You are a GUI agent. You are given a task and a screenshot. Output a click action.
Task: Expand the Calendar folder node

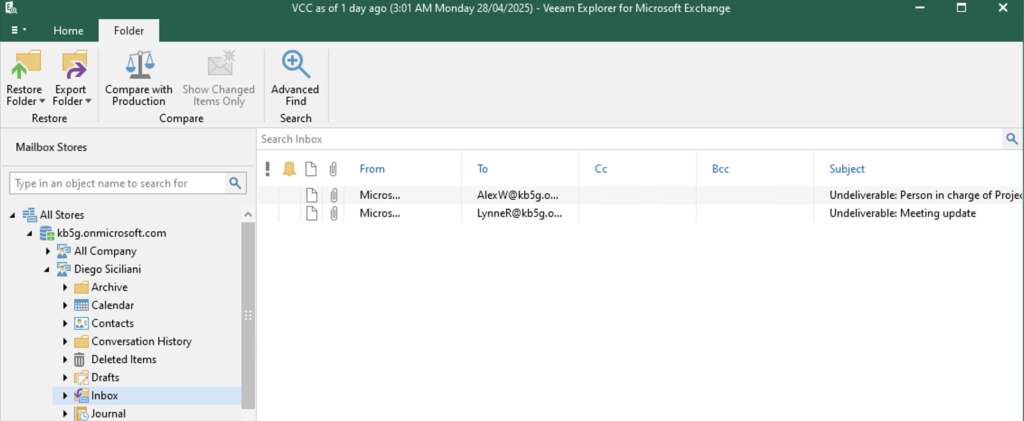click(x=65, y=306)
